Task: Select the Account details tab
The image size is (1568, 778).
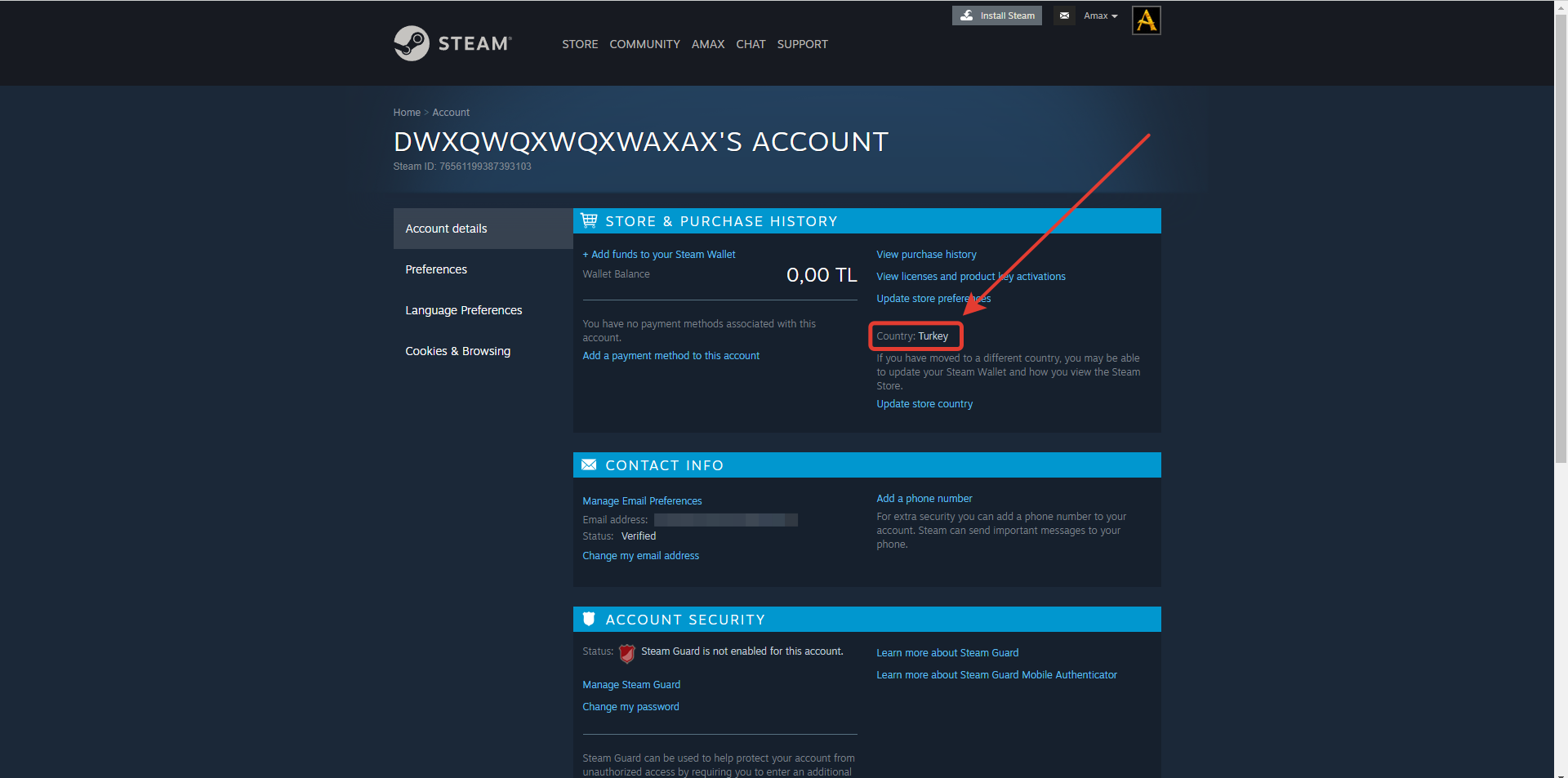Action: coord(483,229)
